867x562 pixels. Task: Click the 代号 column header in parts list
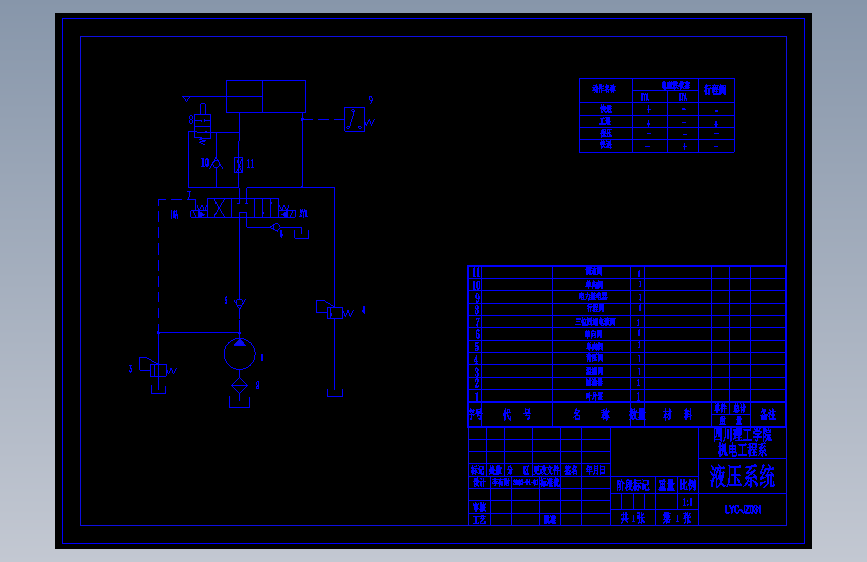tap(517, 414)
